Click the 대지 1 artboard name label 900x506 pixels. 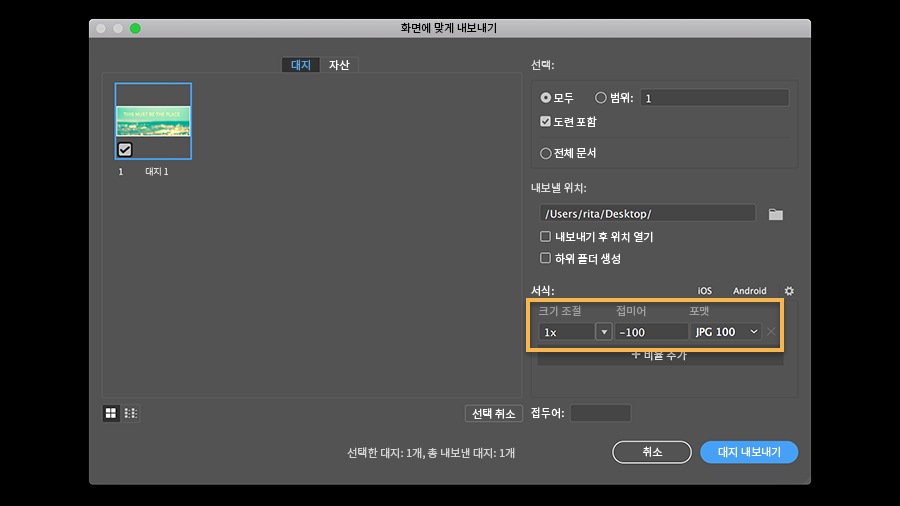[157, 172]
